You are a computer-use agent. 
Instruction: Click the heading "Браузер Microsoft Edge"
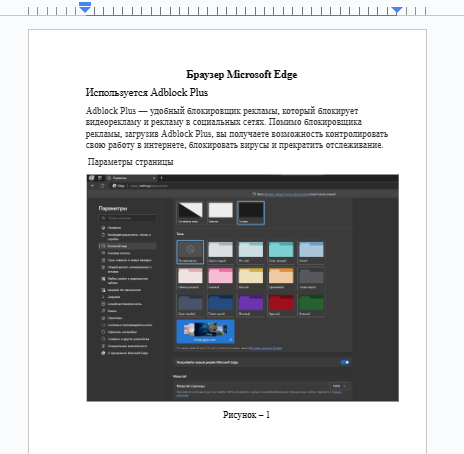tap(241, 74)
